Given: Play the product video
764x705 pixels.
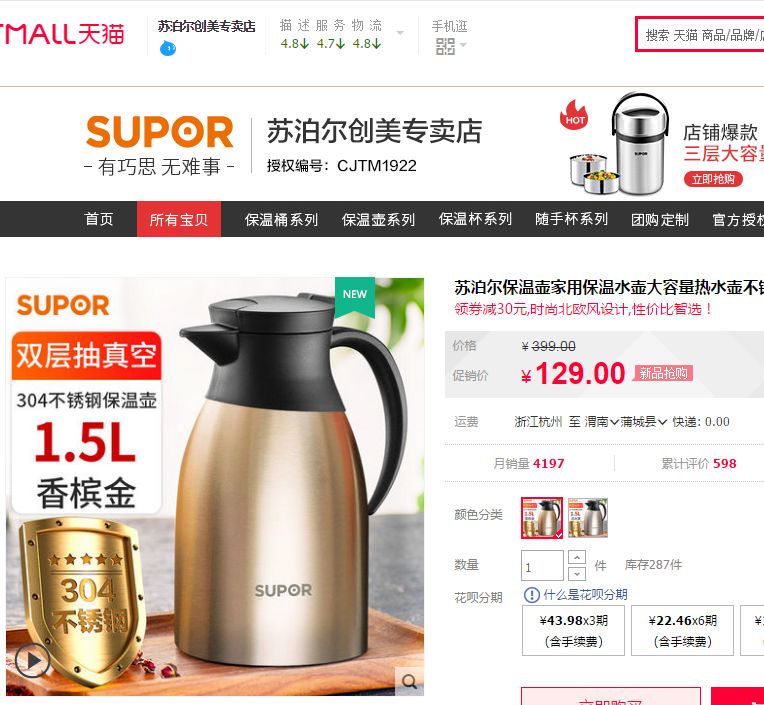Looking at the screenshot, I should [33, 661].
